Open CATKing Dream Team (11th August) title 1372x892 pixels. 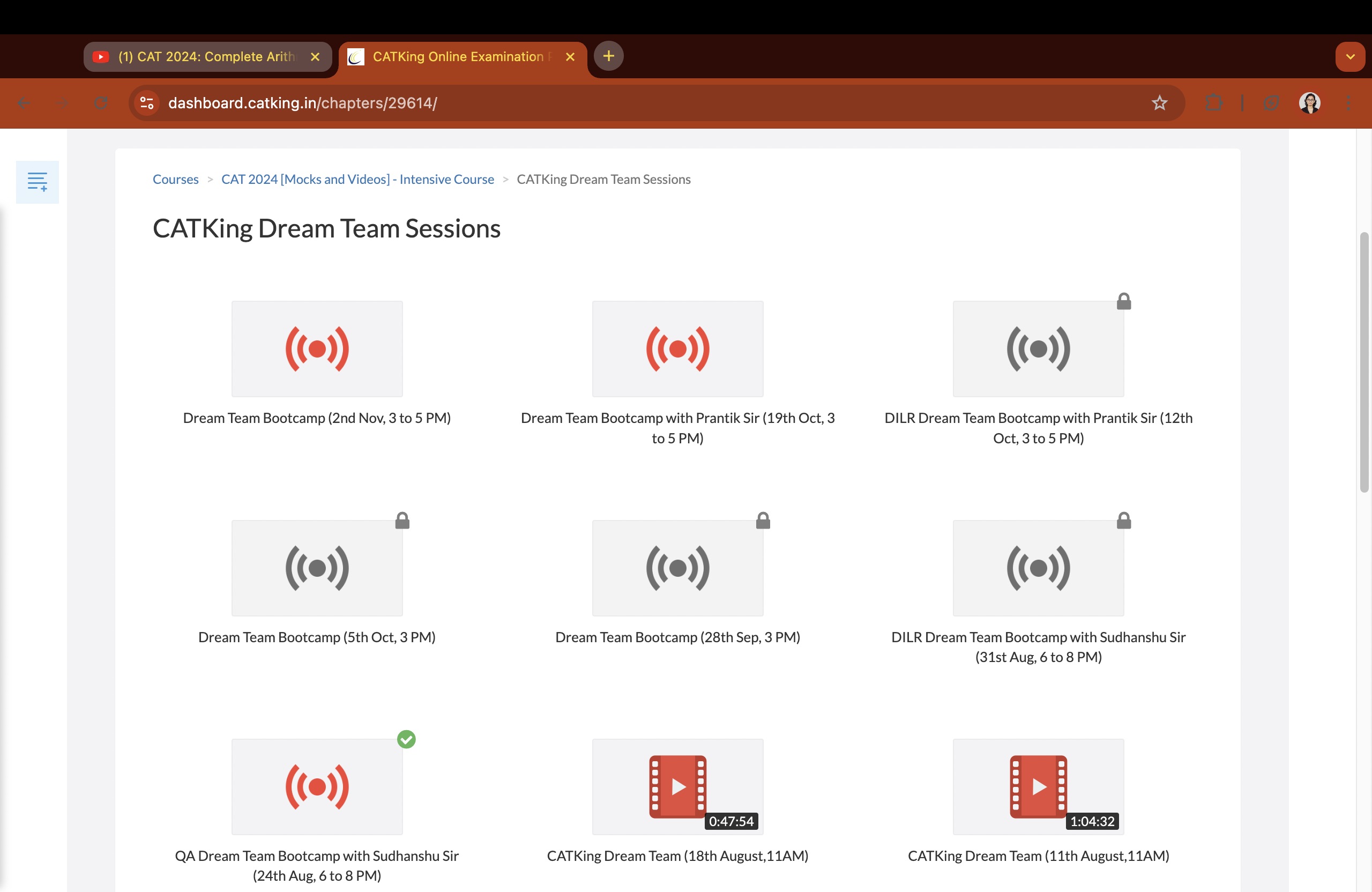[x=1038, y=856]
